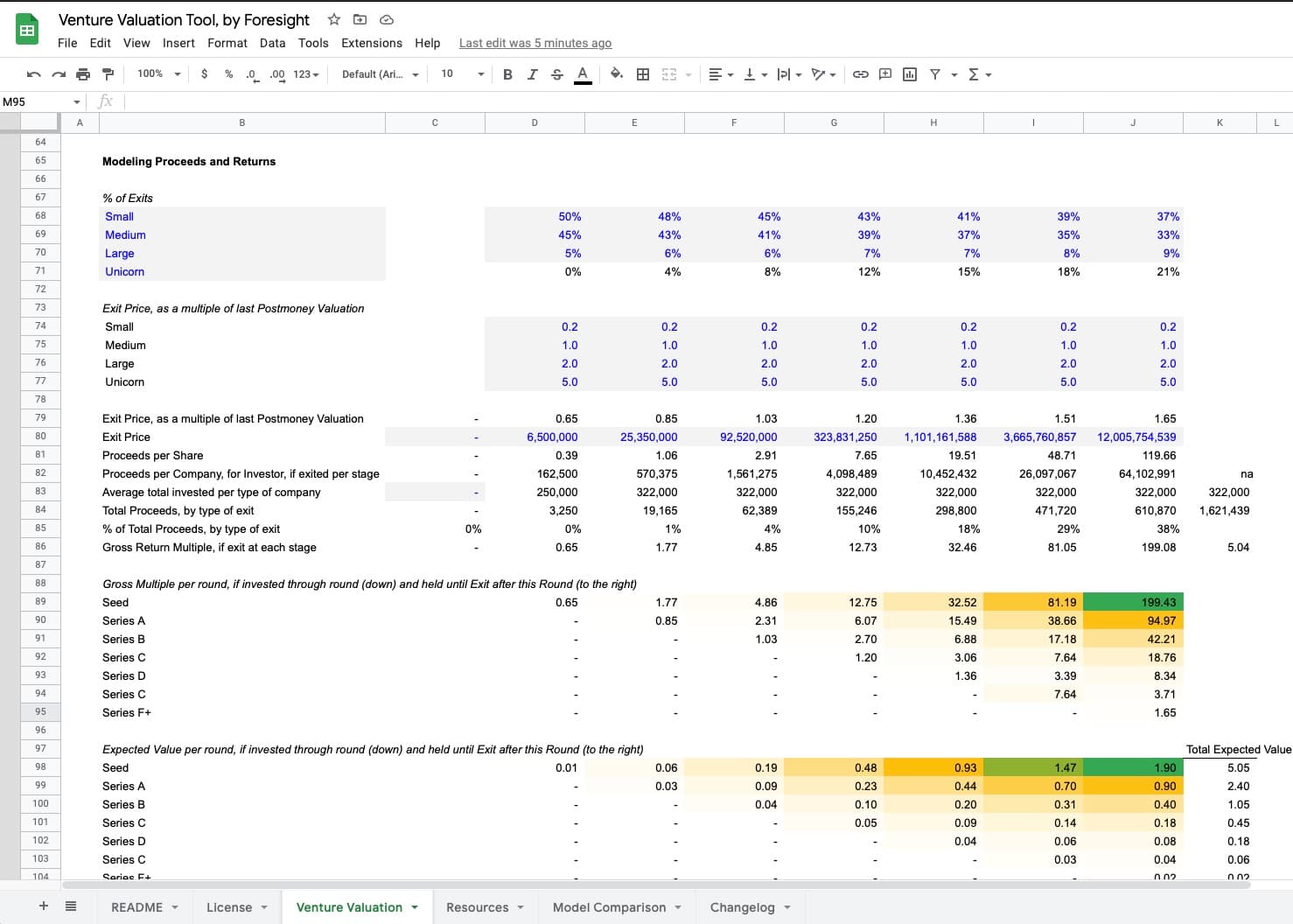Image resolution: width=1293 pixels, height=924 pixels.
Task: Open the borders grid tool
Action: 643,74
